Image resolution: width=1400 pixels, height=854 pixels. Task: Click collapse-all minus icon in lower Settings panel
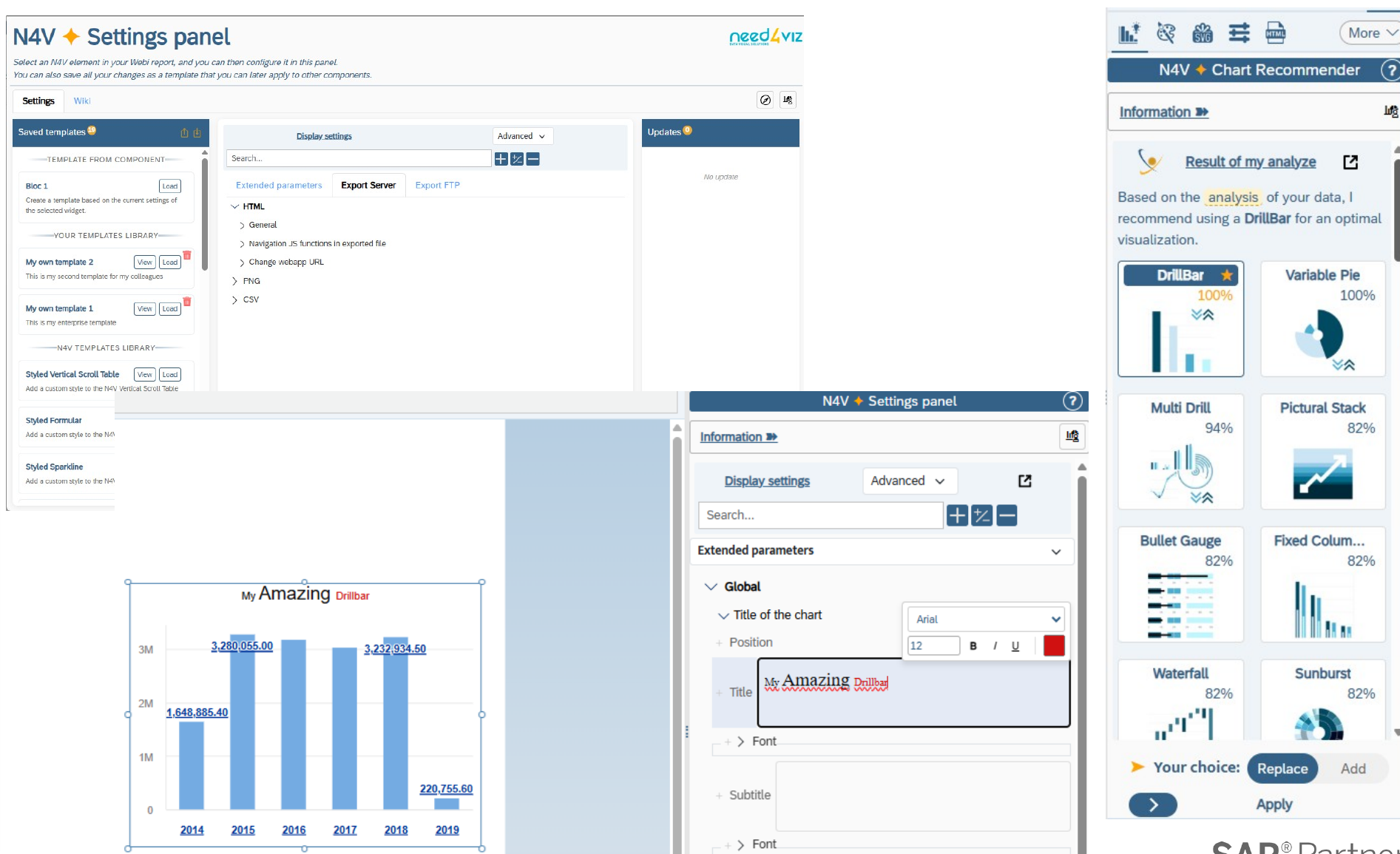coord(1007,515)
